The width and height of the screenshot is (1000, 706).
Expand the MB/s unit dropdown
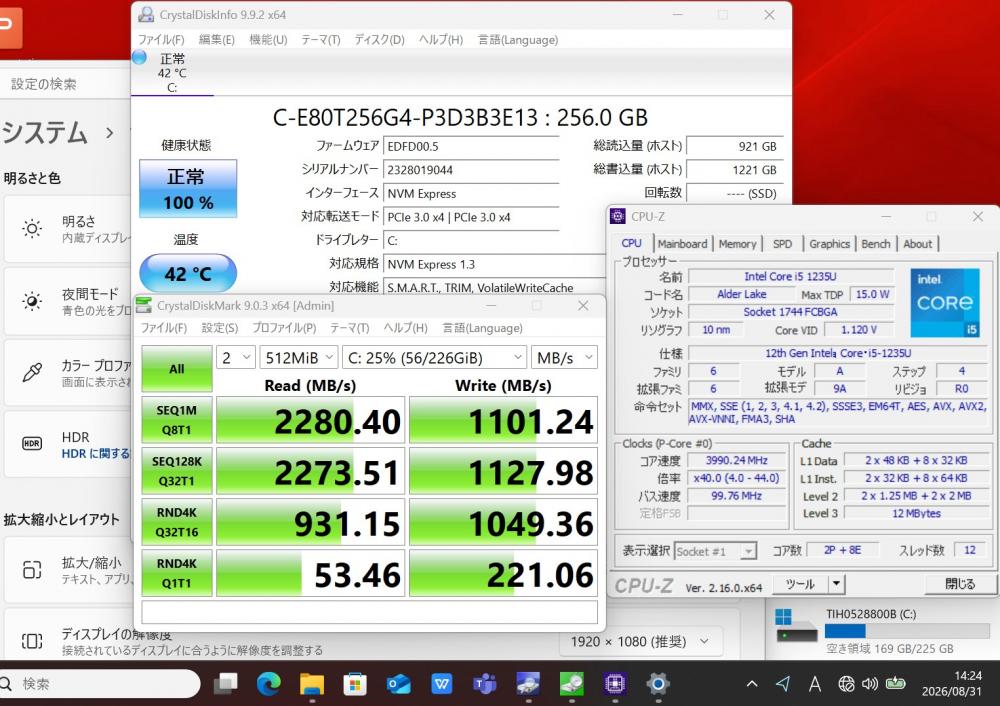click(564, 358)
